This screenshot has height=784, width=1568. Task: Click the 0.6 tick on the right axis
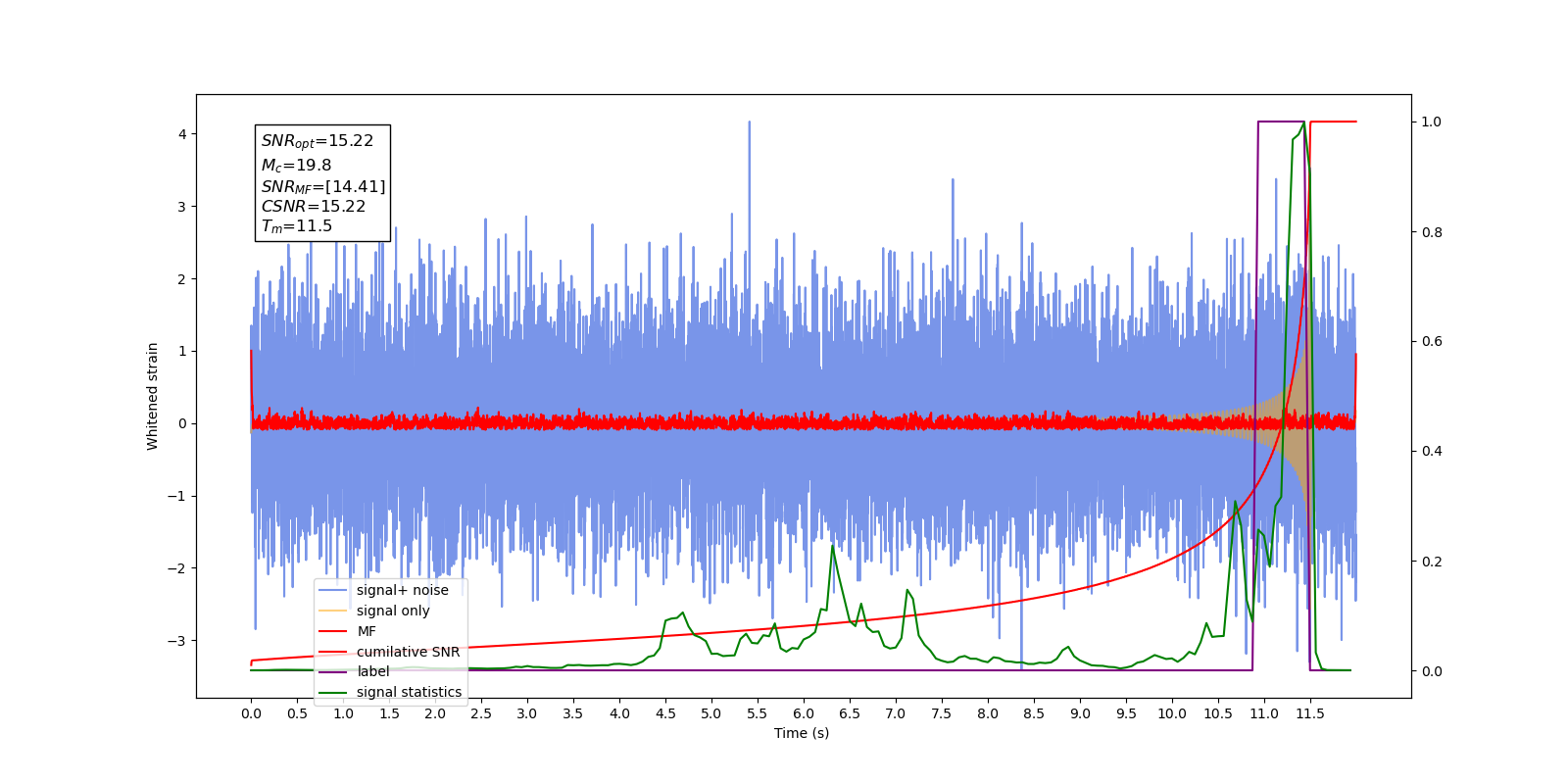click(1432, 342)
